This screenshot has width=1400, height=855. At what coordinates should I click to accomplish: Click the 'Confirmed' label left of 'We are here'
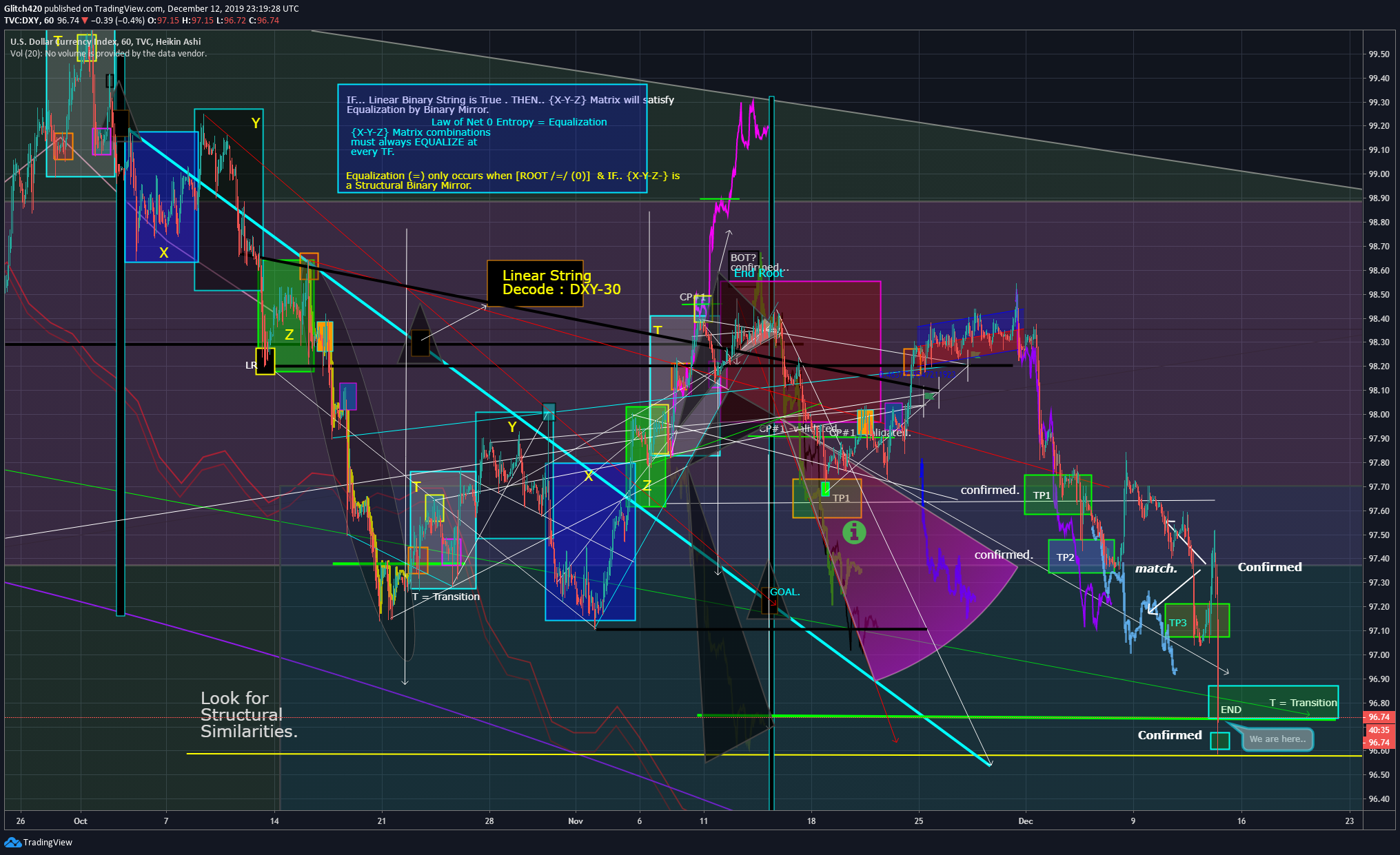tap(1170, 735)
